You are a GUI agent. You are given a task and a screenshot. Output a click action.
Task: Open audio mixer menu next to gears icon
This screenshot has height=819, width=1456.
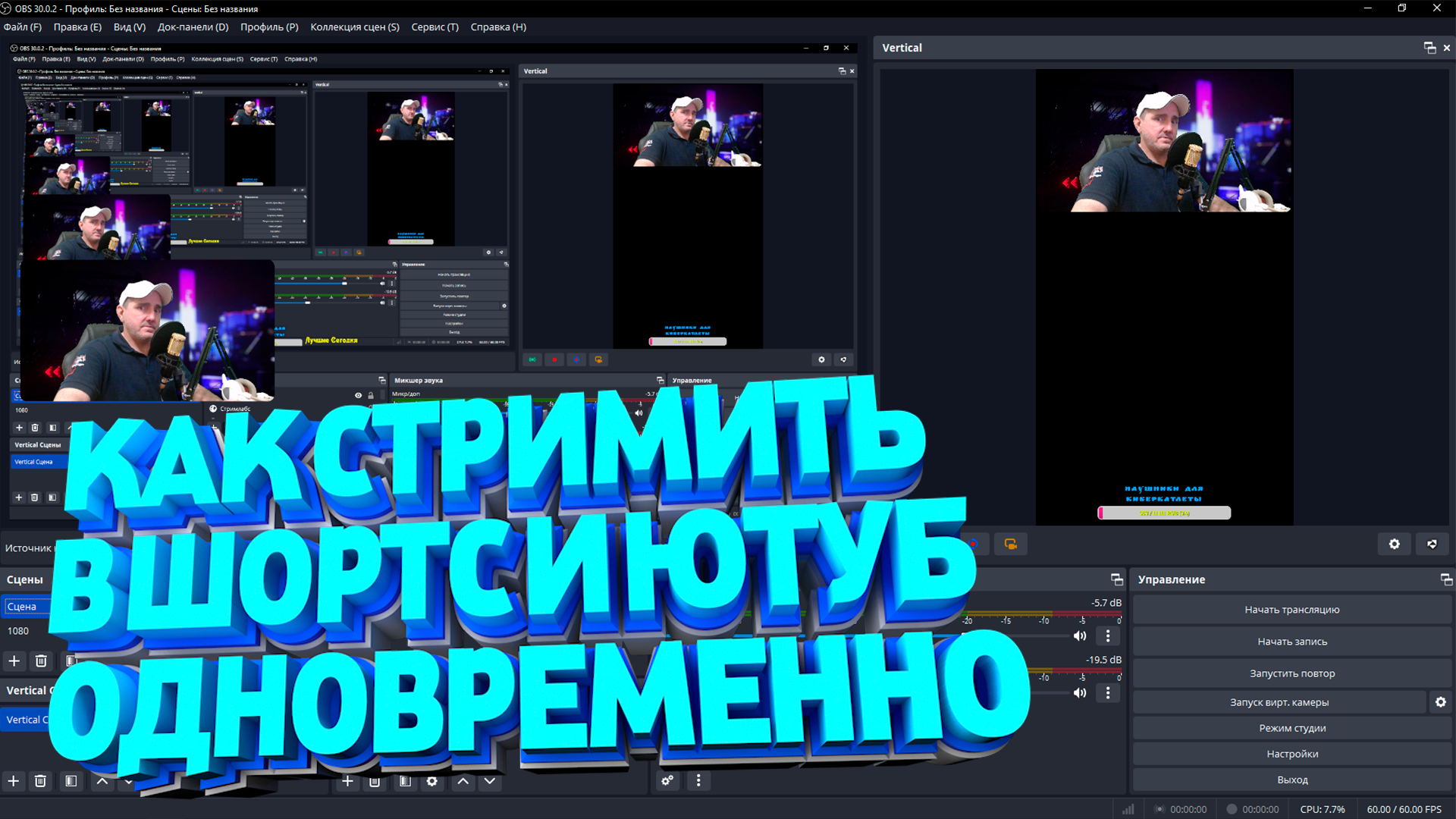tap(698, 780)
